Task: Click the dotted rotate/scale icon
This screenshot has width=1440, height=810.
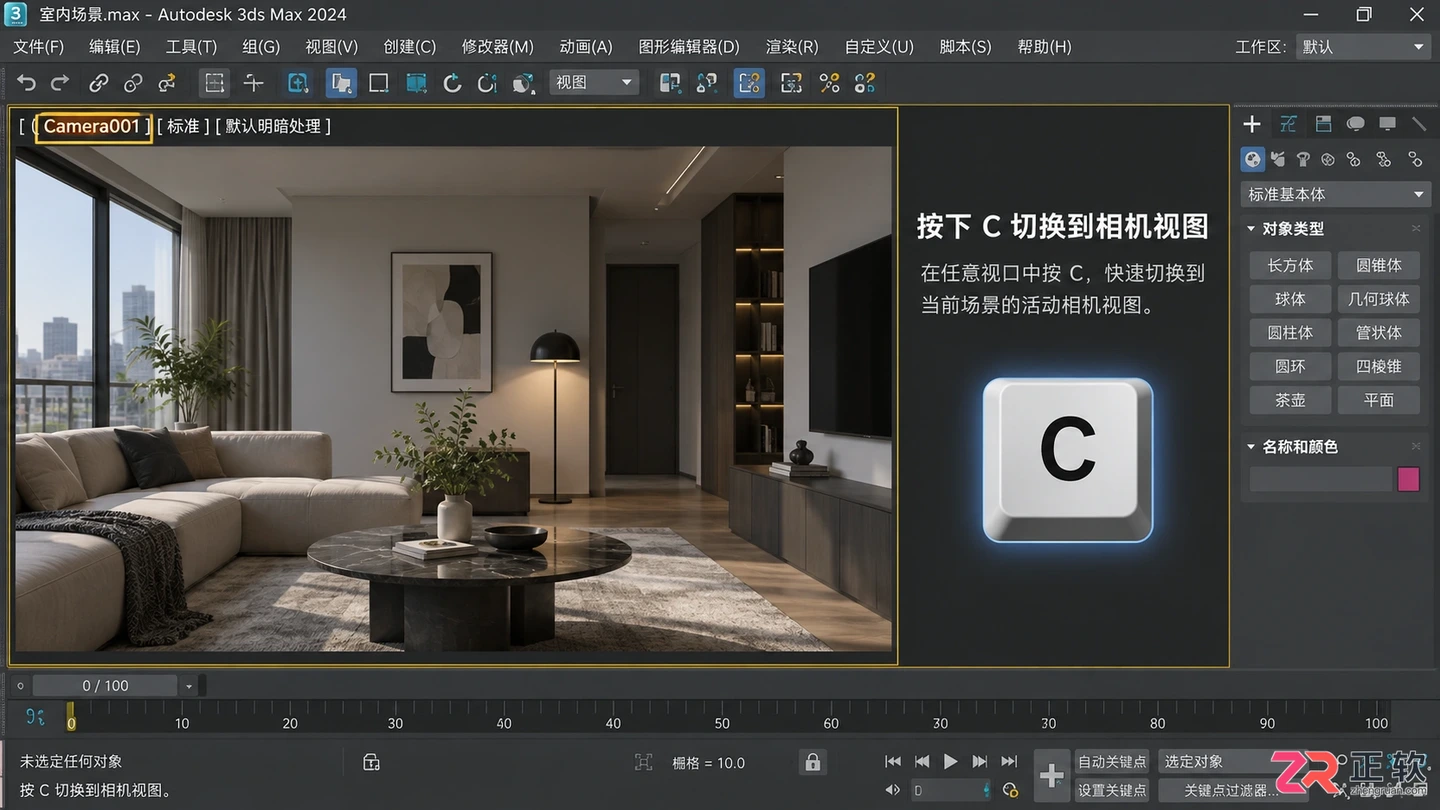Action: coord(487,83)
